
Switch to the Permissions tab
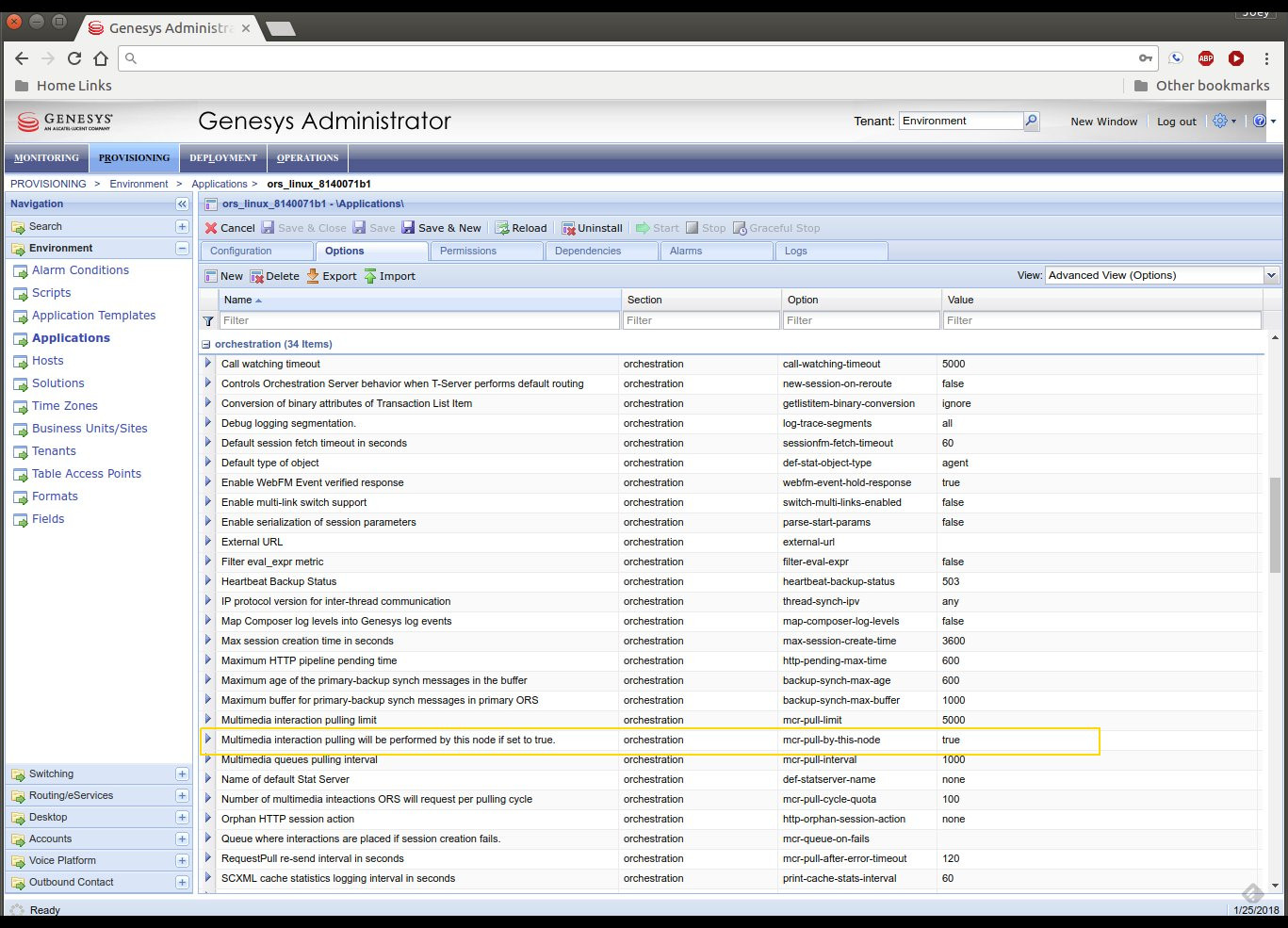(468, 251)
